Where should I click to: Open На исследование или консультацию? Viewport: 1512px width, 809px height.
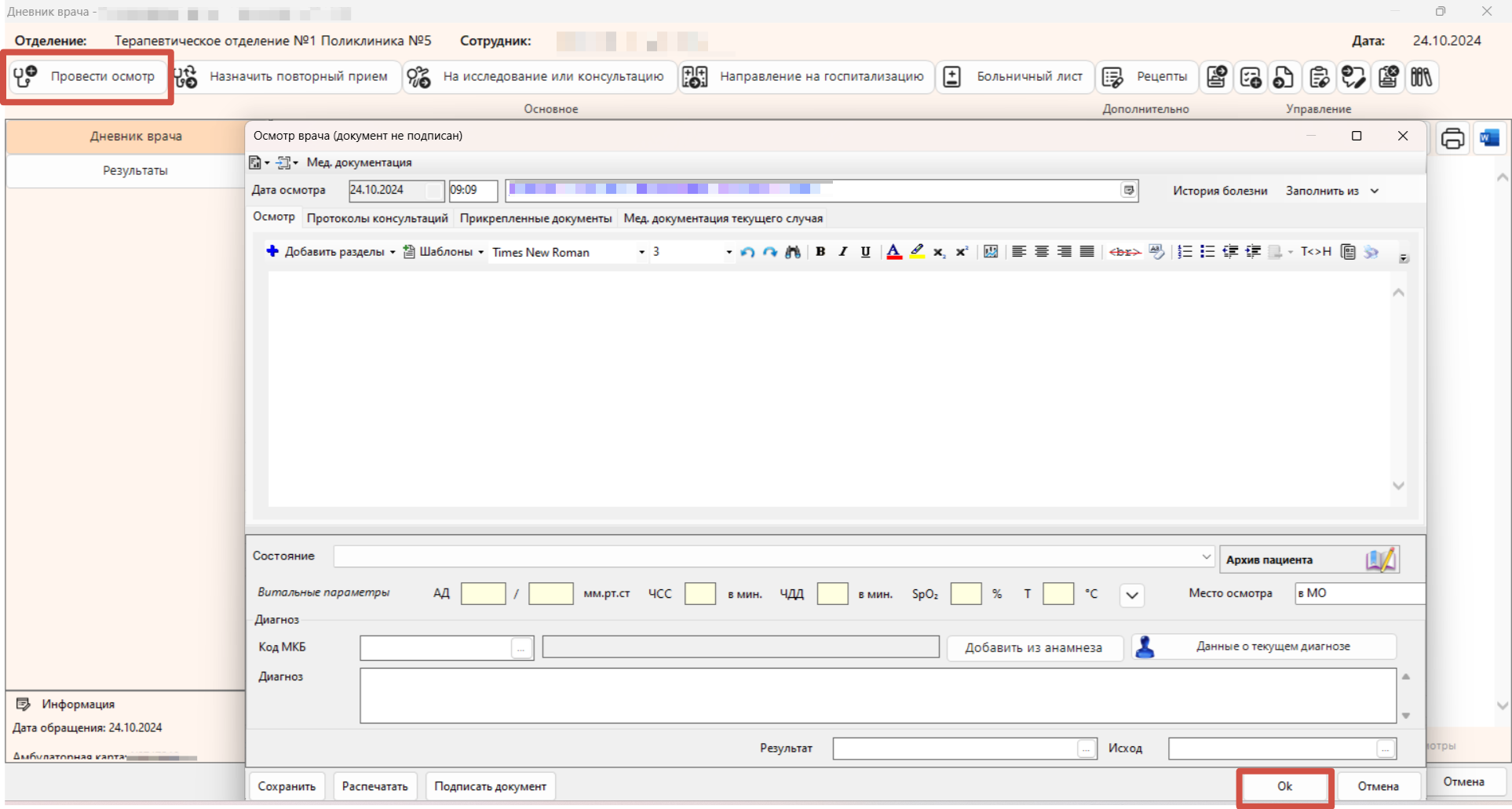[x=540, y=77]
